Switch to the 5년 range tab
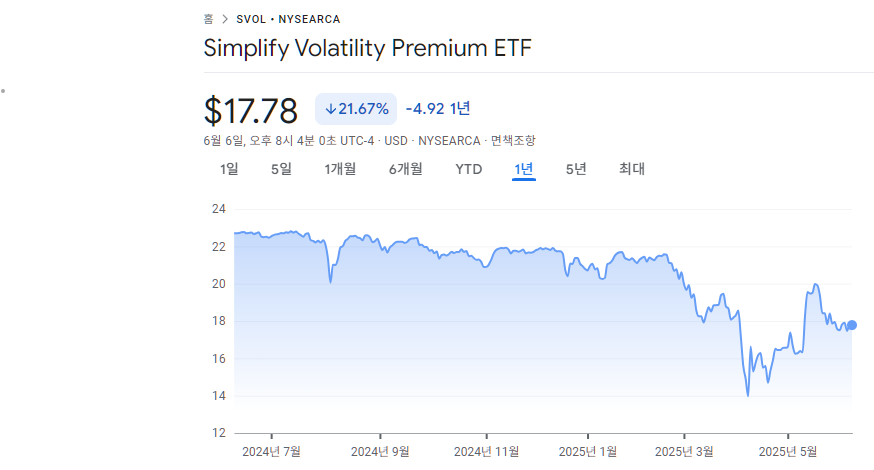Screen dimensions: 874x470 (576, 169)
